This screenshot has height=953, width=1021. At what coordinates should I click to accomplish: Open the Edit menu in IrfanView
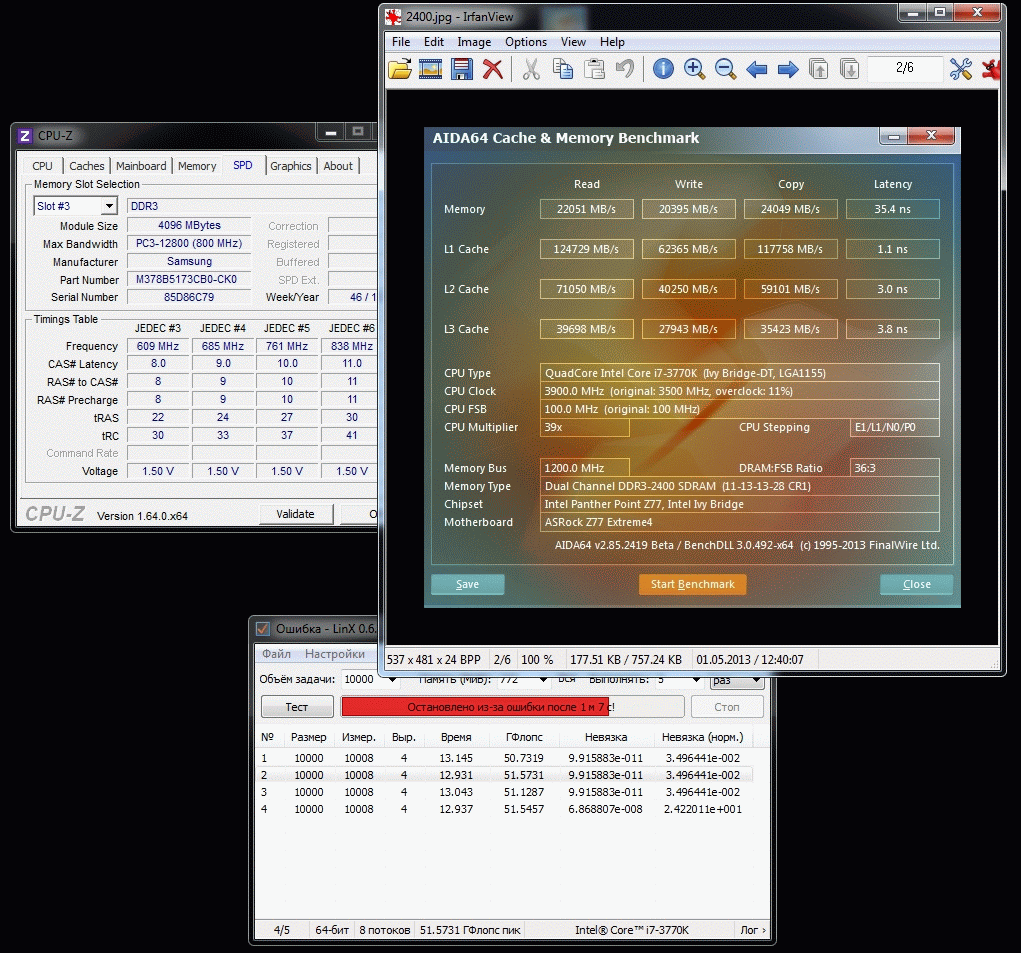(434, 42)
